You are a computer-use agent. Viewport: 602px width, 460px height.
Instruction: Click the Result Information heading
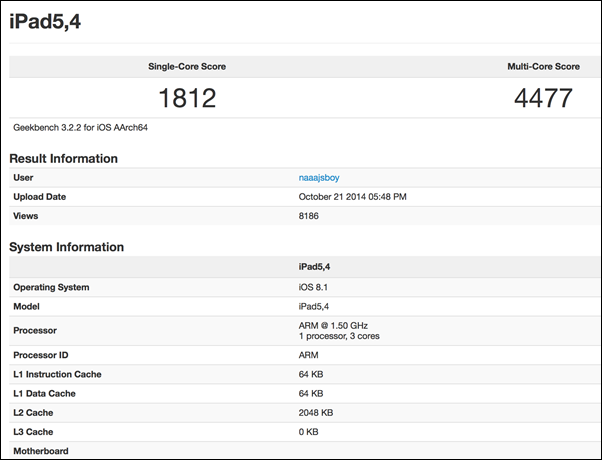[x=63, y=159]
